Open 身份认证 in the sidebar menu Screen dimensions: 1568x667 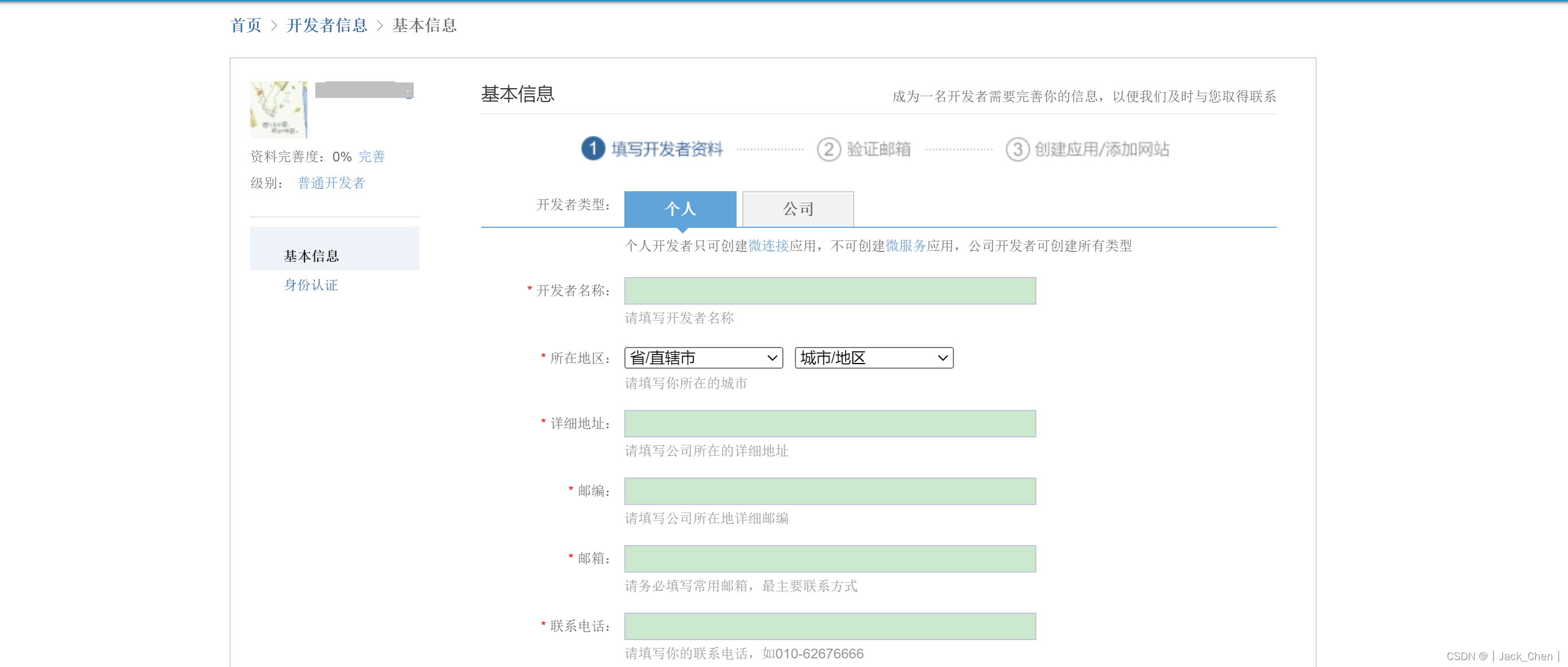pos(311,285)
